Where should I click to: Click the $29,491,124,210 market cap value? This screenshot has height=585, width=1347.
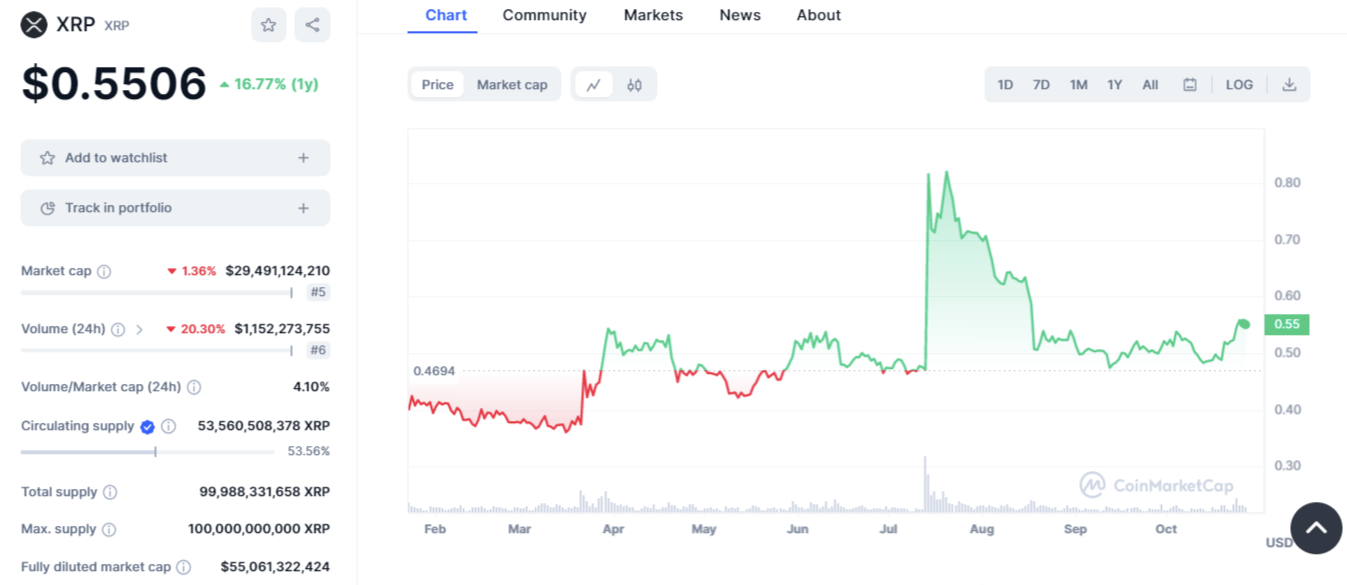click(x=277, y=271)
